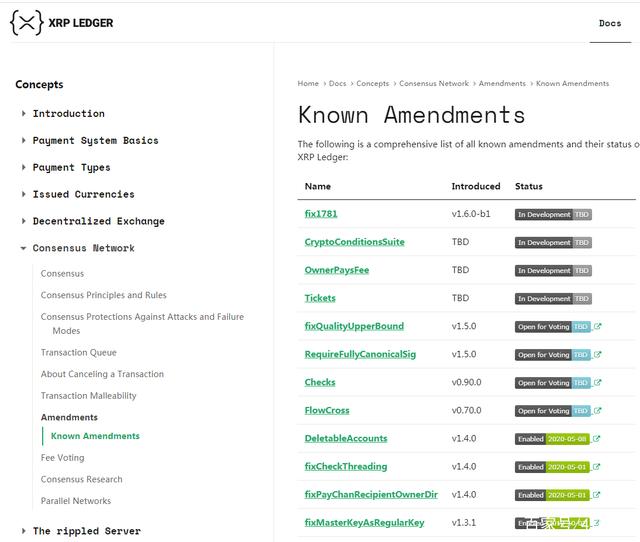Viewport: 640px width, 542px height.
Task: Open the fixCheckThreading amendment link
Action: [346, 467]
